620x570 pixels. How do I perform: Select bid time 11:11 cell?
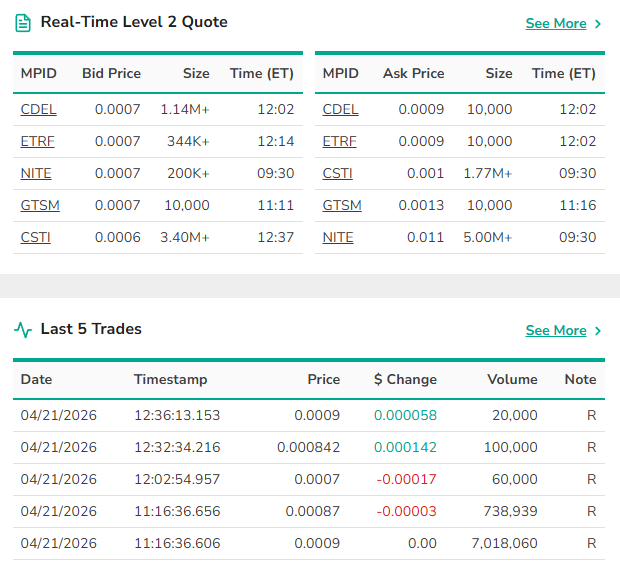[276, 205]
